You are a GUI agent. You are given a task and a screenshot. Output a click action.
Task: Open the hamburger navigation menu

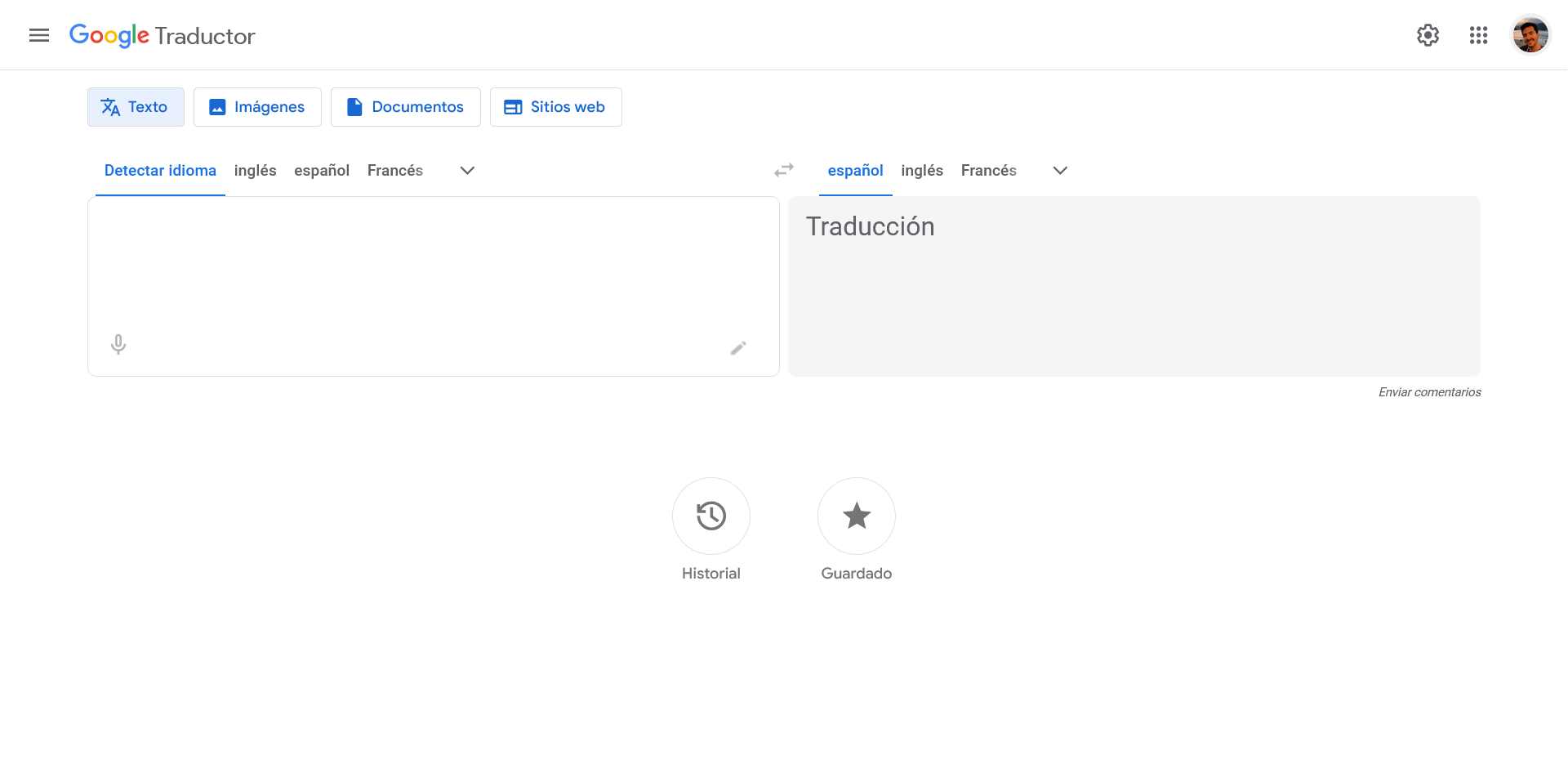tap(38, 35)
